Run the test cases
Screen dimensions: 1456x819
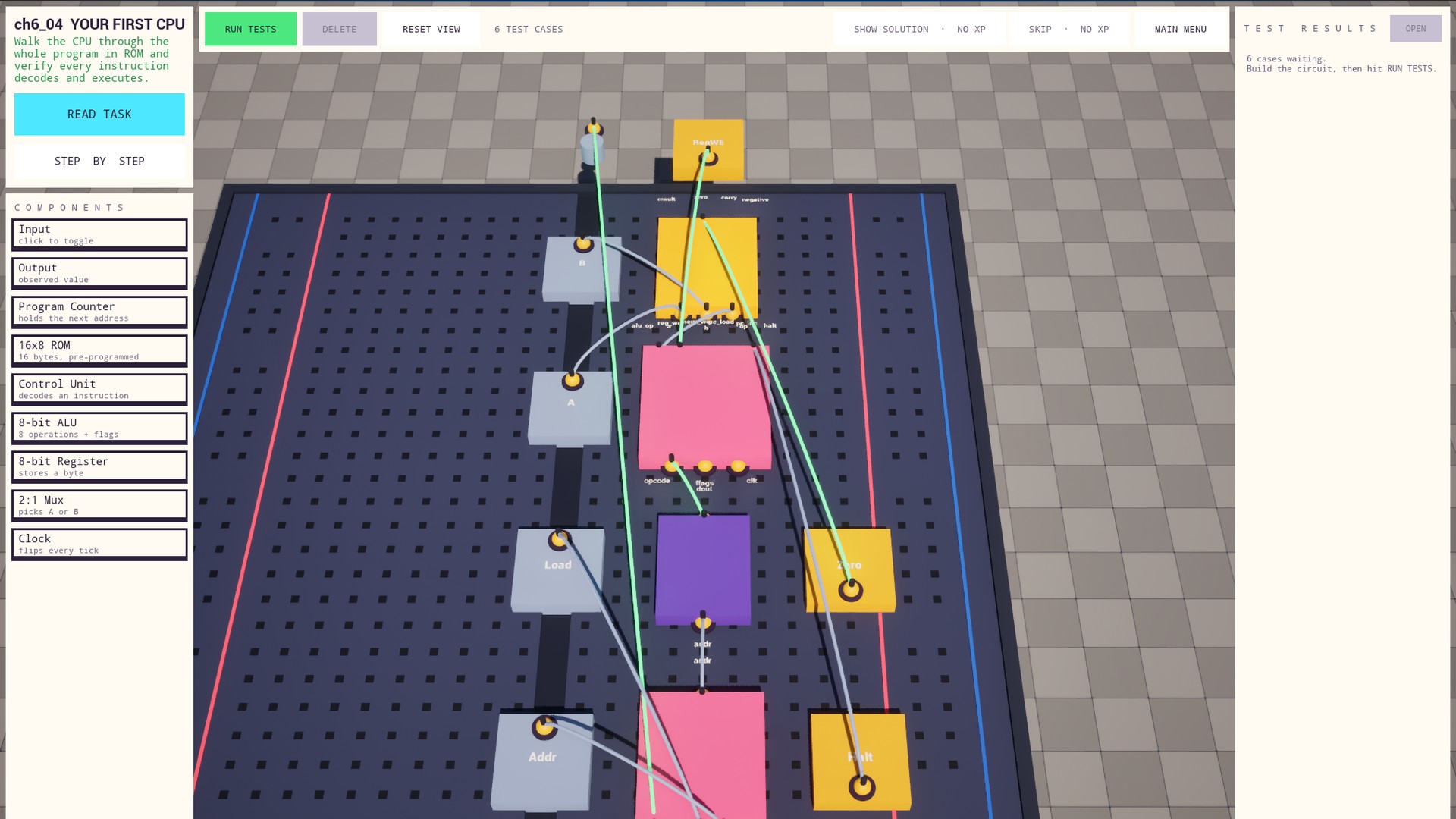[250, 29]
